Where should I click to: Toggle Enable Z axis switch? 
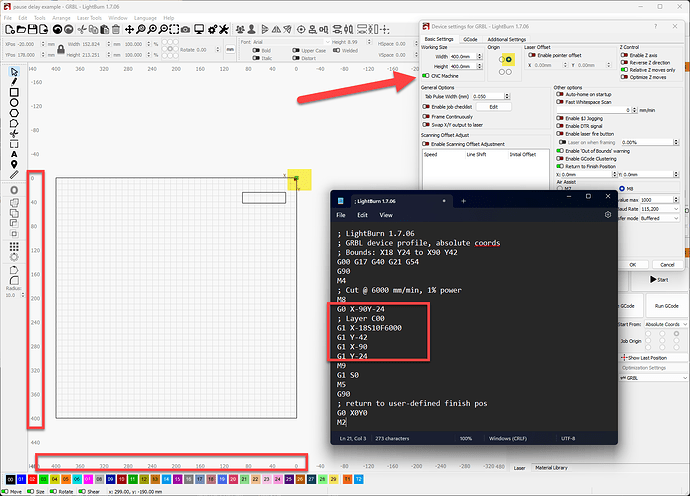coord(624,55)
